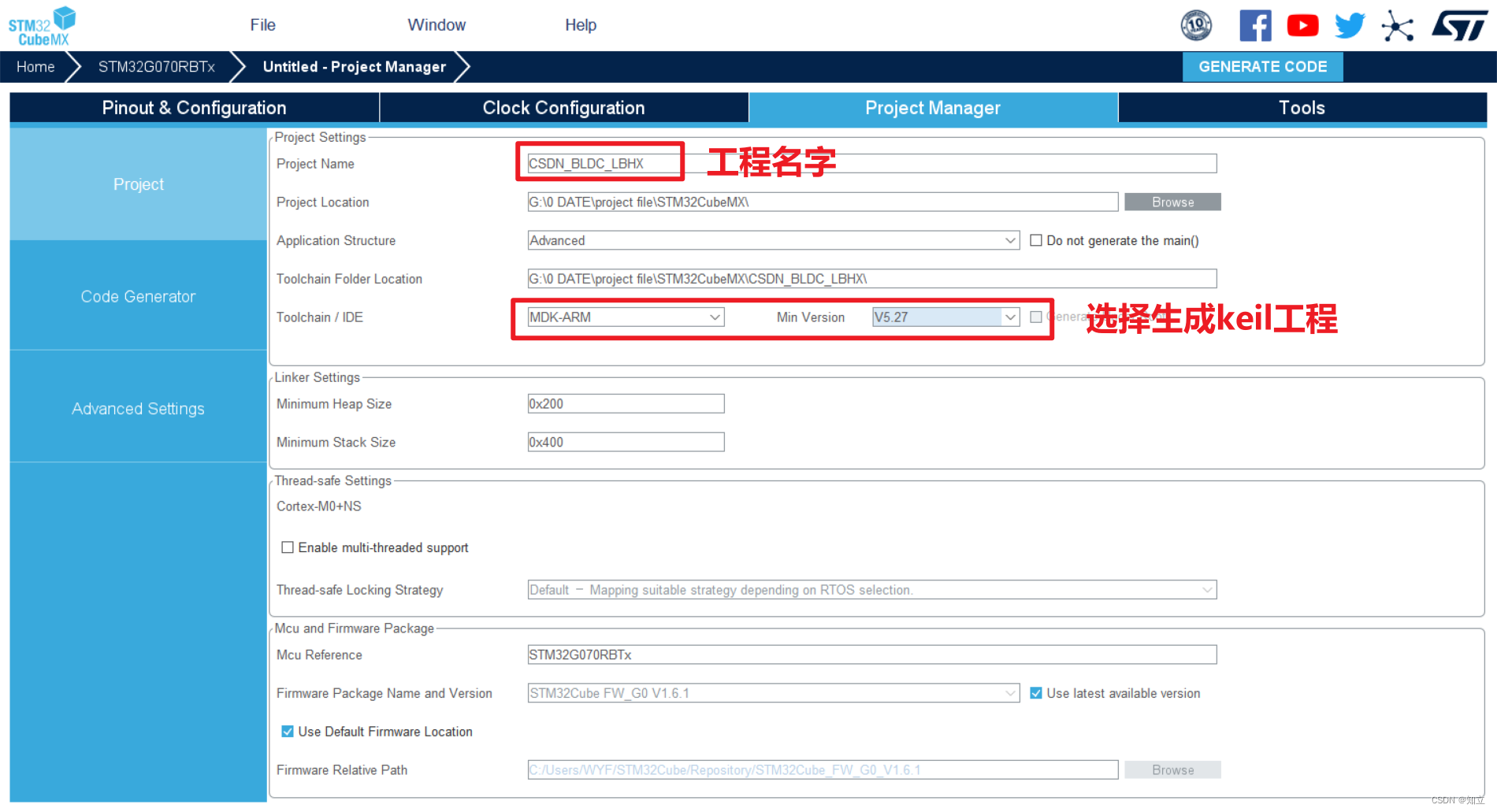Click the Firmware Relative Path field
Screen dimensions: 1497x812
pyautogui.click(x=823, y=770)
